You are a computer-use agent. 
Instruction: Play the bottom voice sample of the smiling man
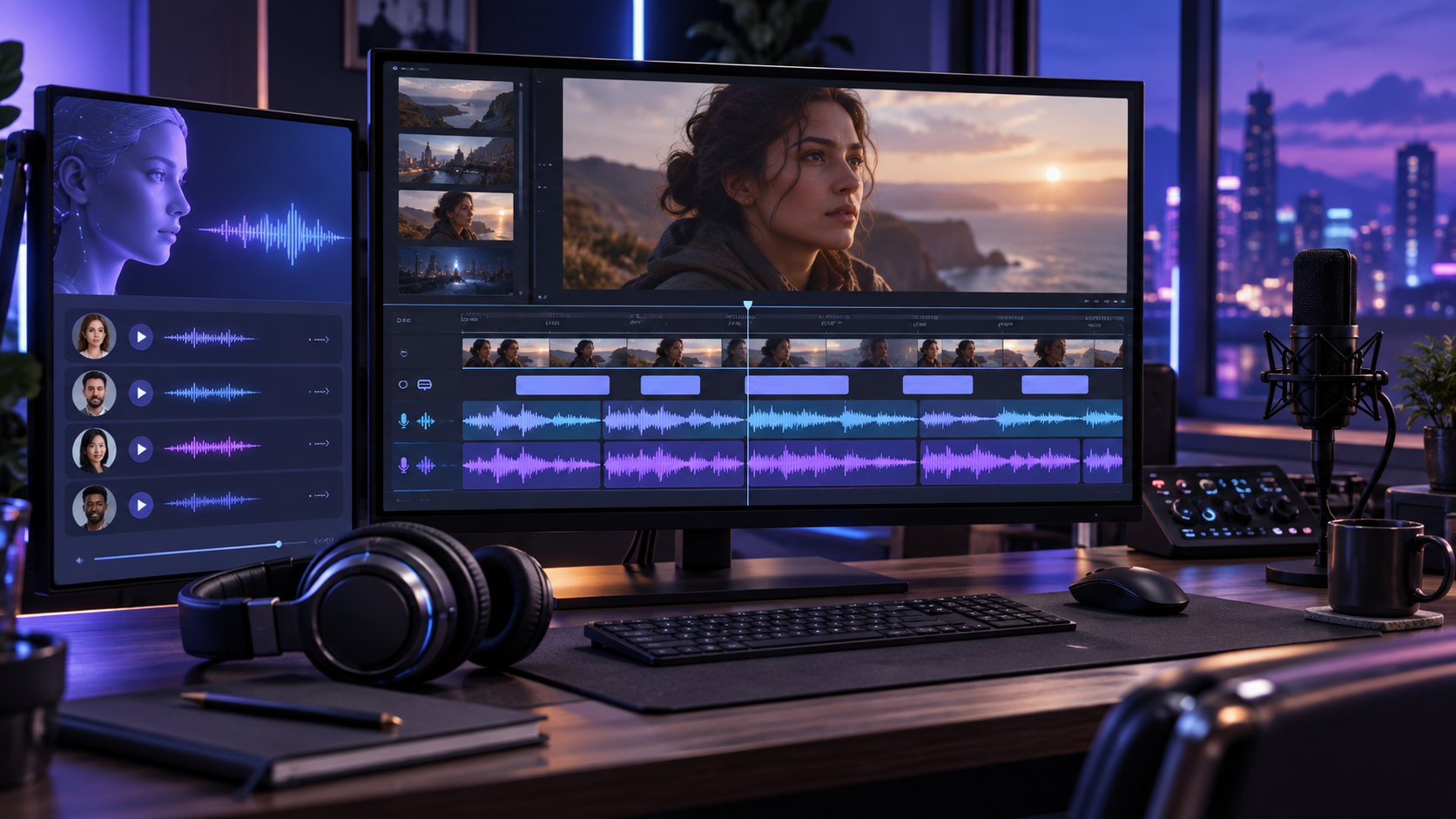tap(141, 505)
